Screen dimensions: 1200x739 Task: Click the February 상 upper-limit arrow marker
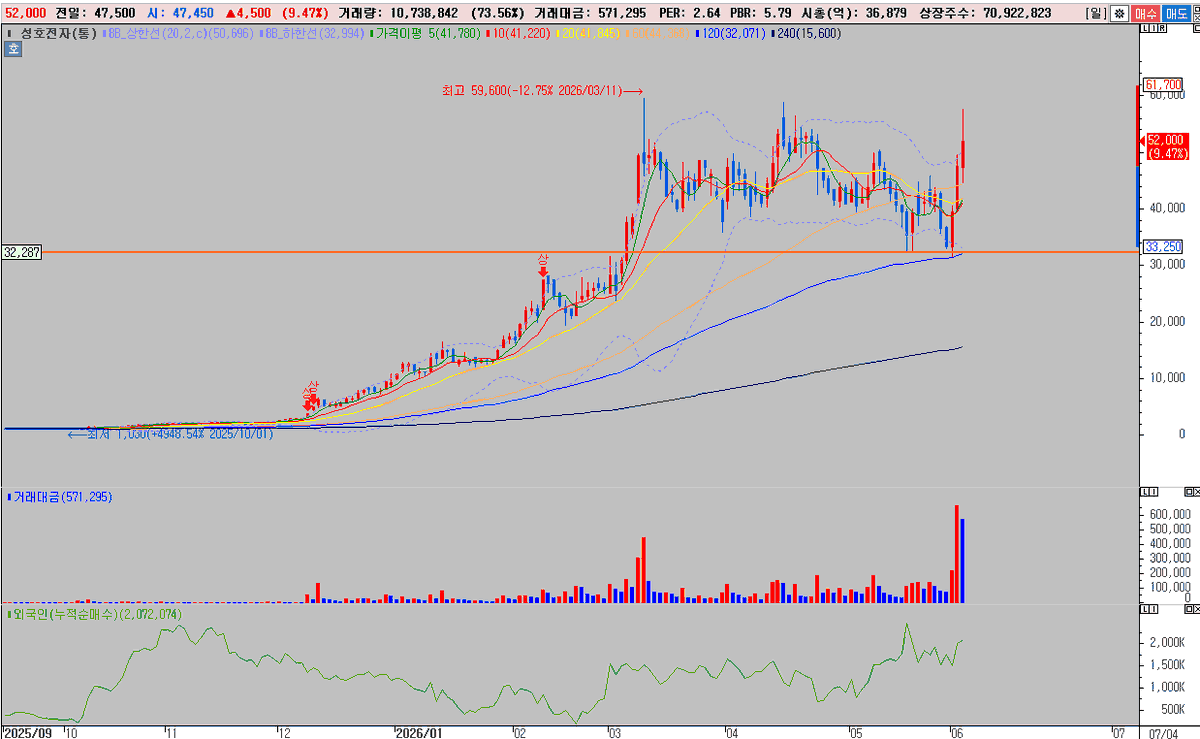[x=543, y=266]
